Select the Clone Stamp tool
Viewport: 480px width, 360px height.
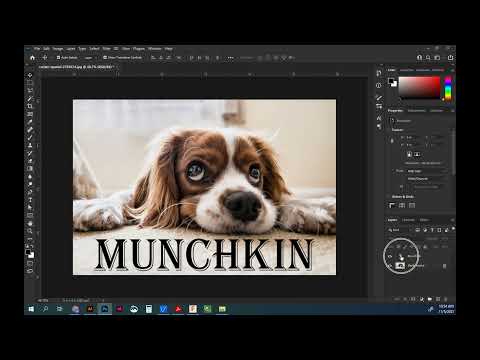tap(30, 145)
